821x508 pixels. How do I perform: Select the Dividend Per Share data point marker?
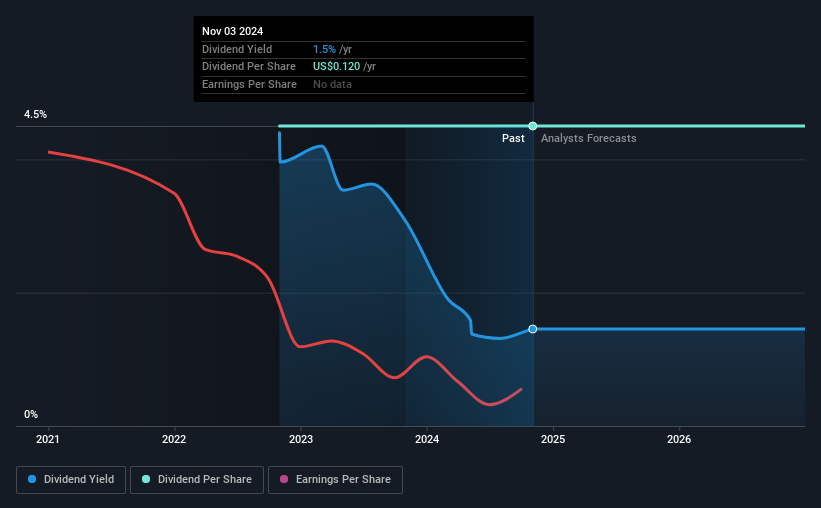(532, 126)
